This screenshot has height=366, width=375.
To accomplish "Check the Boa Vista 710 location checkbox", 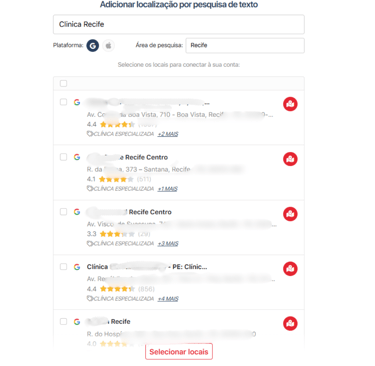I will [63, 102].
